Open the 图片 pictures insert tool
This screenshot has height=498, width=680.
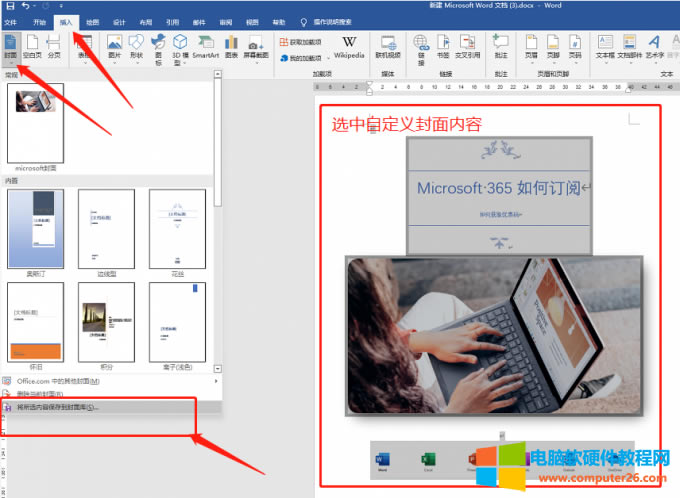click(x=114, y=49)
